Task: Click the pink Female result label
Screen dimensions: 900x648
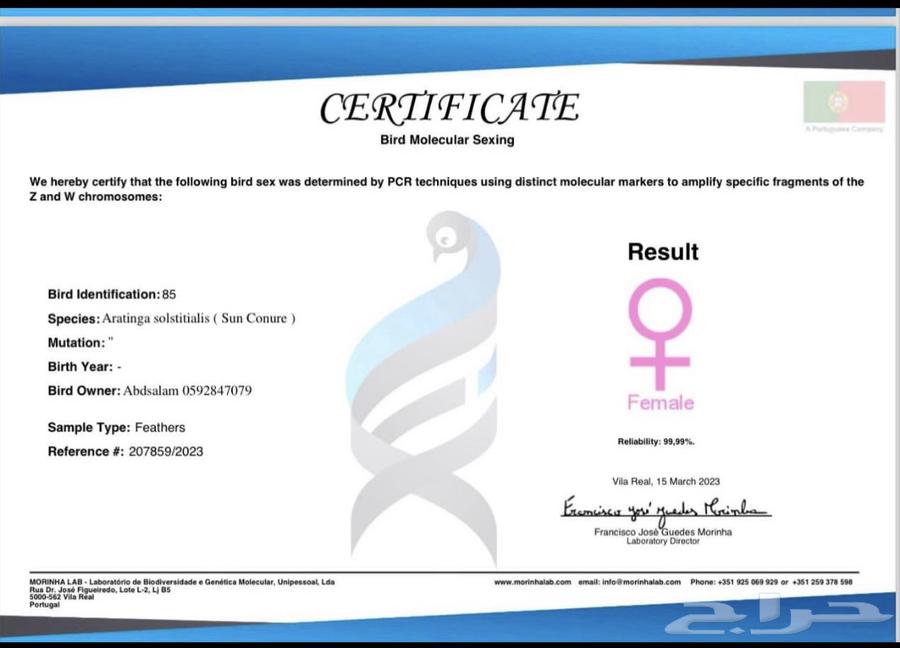Action: coord(660,403)
